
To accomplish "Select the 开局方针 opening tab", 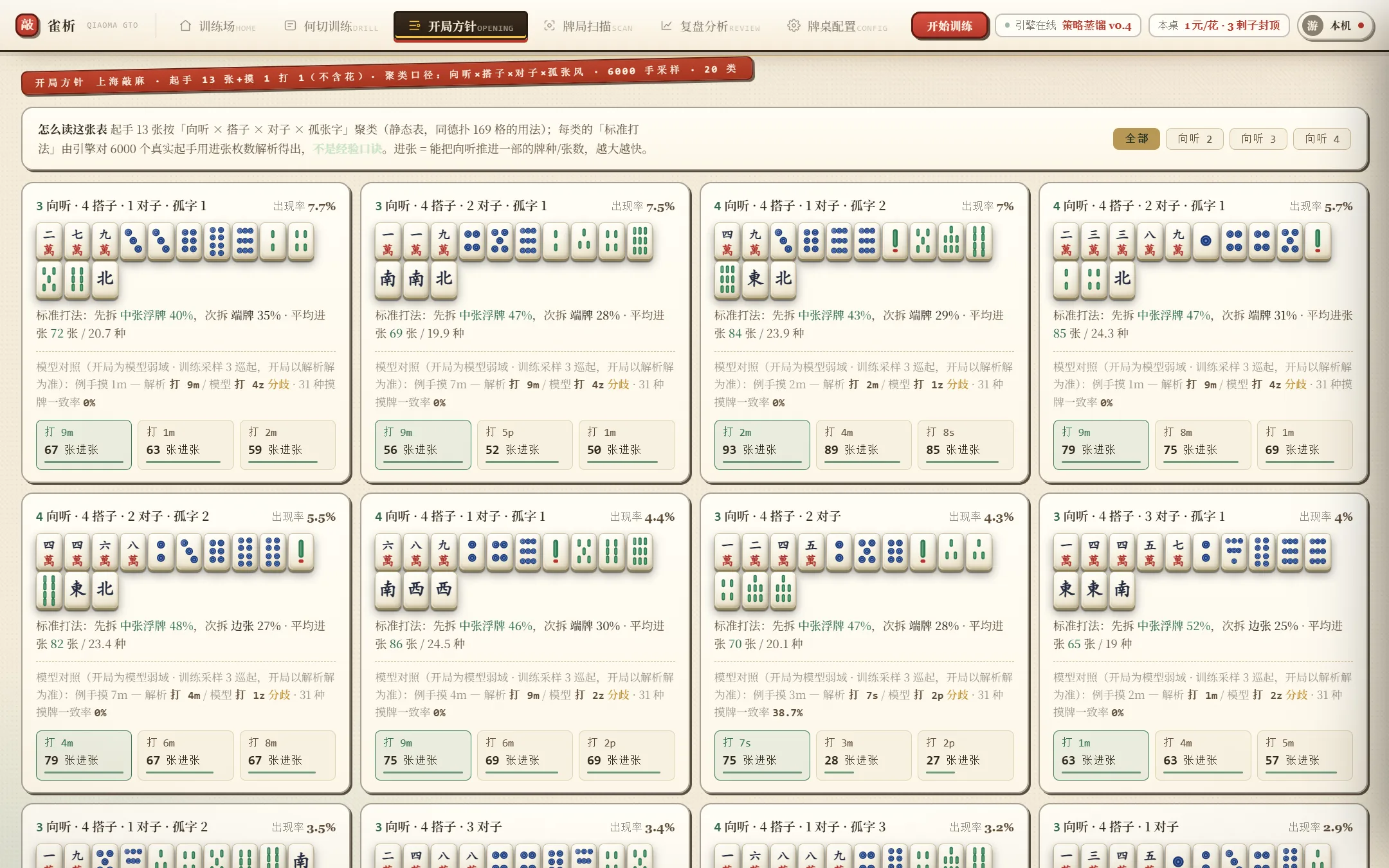I will (460, 26).
